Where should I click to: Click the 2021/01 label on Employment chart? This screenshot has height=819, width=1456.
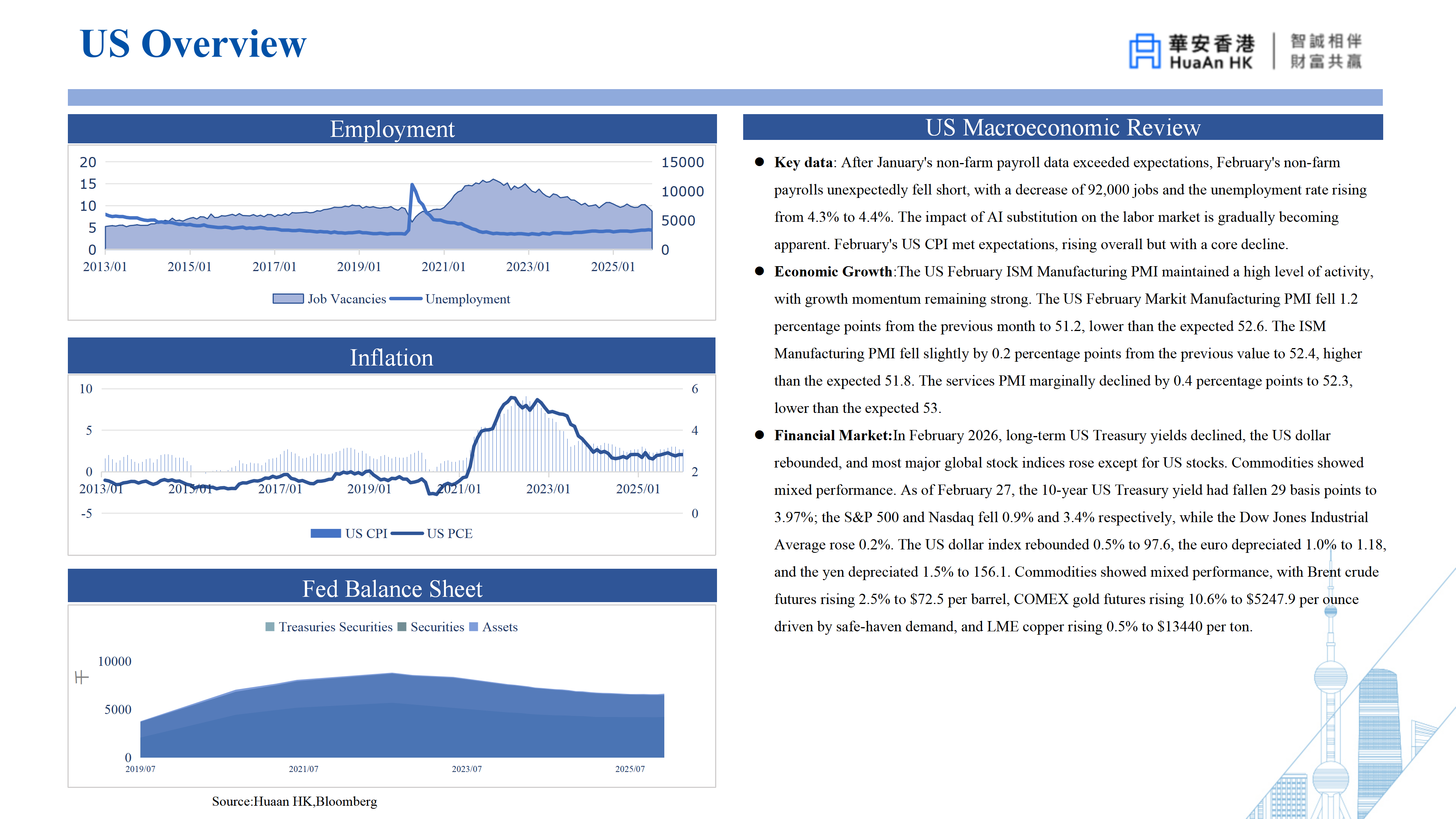pyautogui.click(x=443, y=267)
